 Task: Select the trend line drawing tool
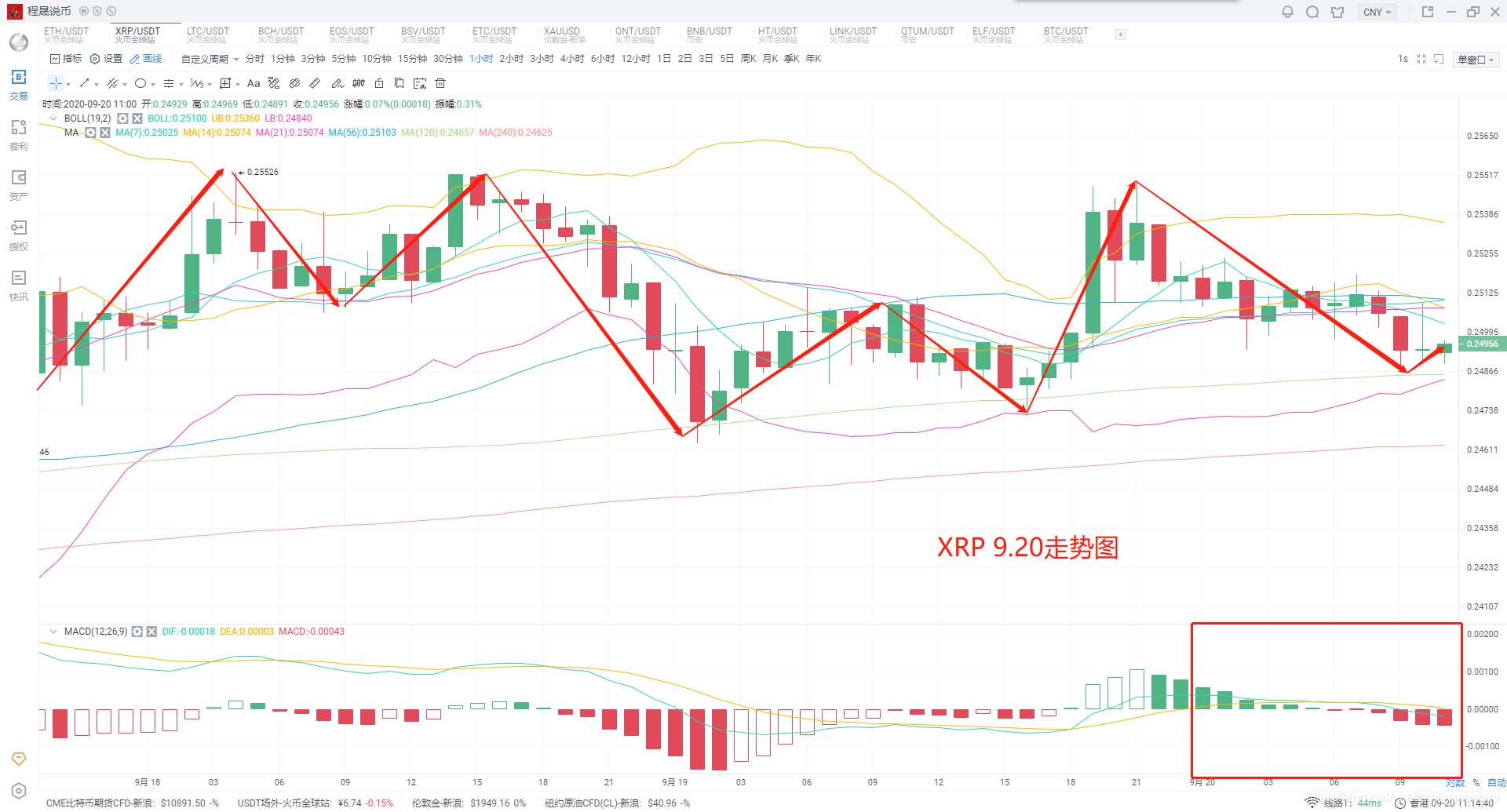(x=84, y=83)
